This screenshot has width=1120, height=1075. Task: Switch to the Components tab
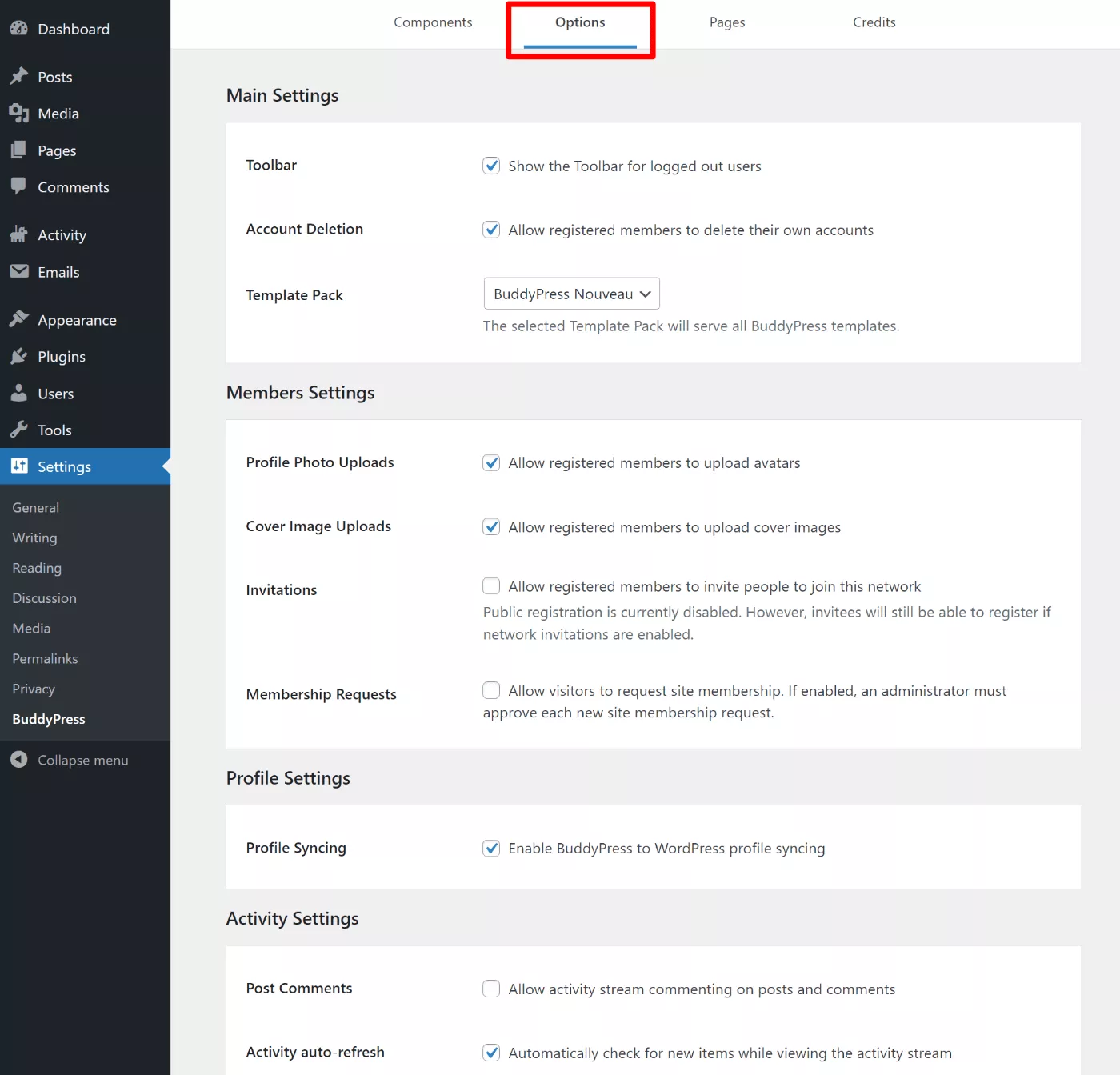tap(433, 22)
